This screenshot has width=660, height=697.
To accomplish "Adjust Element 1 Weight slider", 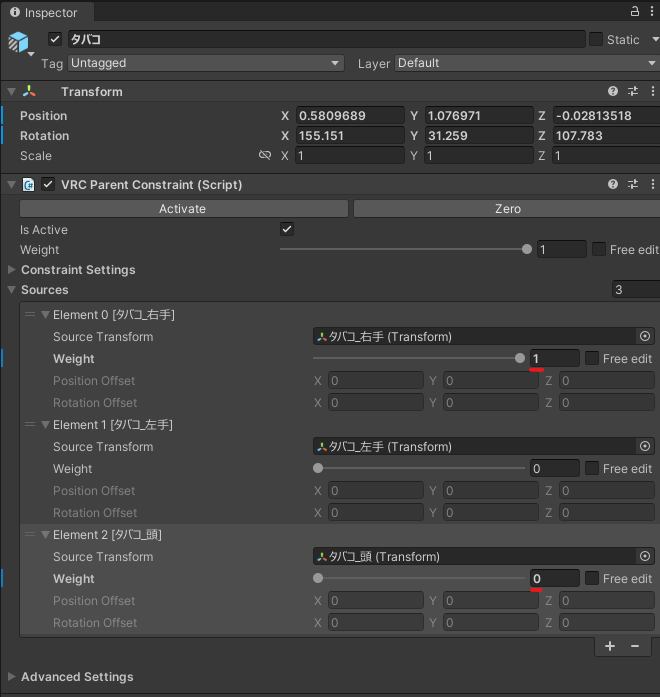I will [419, 468].
